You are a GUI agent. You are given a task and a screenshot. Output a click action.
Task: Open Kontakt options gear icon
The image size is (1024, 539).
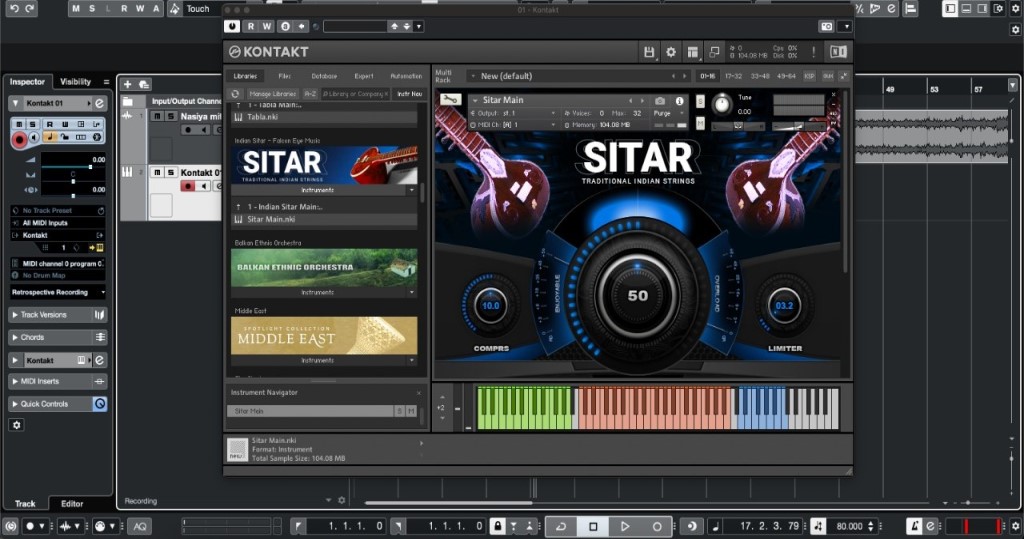pos(671,52)
